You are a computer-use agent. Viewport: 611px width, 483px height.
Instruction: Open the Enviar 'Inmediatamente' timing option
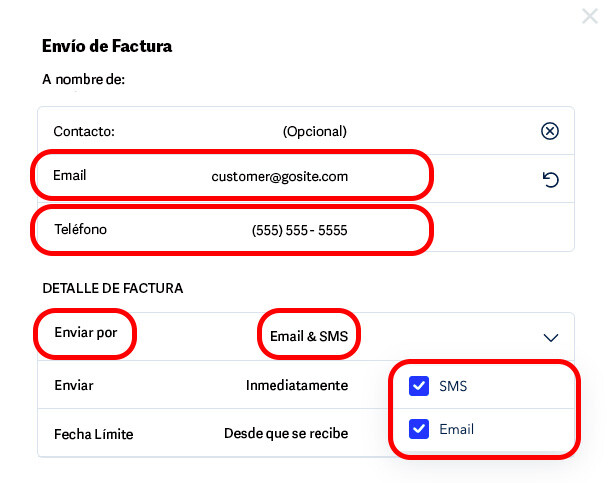[x=297, y=385]
